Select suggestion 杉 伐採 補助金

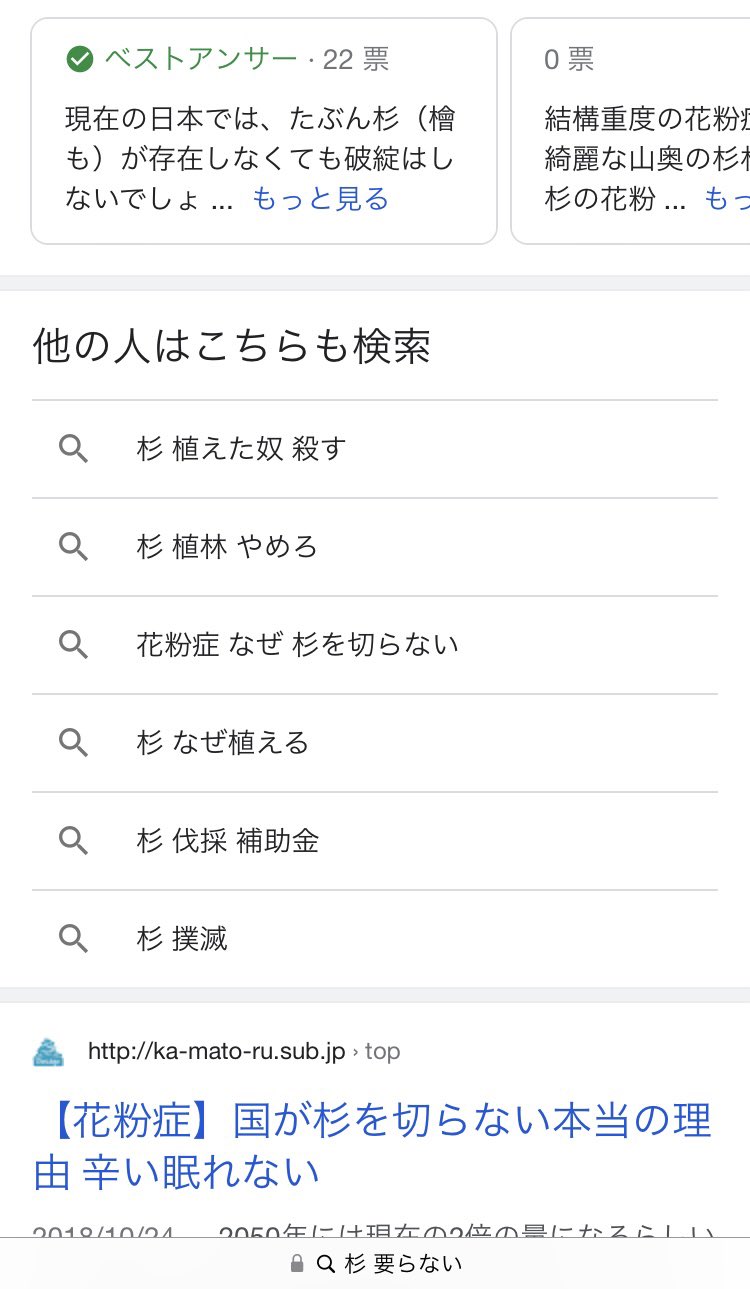point(375,840)
